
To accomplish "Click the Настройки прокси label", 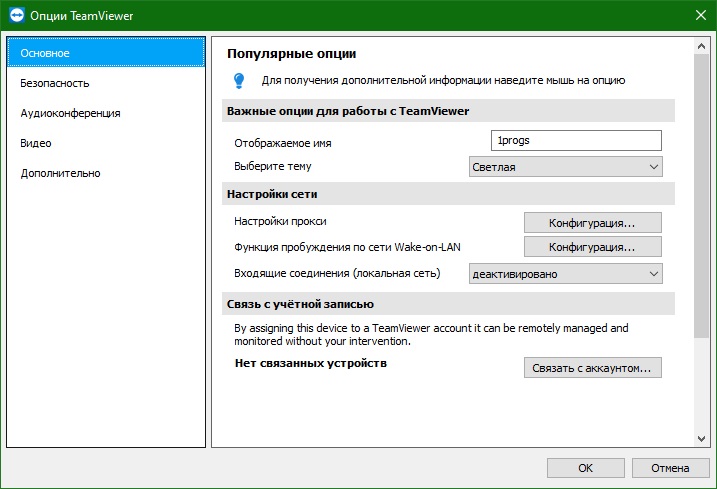I will coord(280,221).
